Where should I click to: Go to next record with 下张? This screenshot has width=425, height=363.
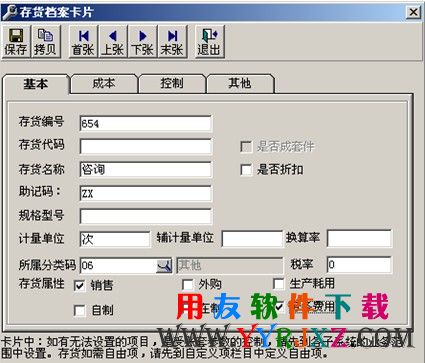[142, 42]
